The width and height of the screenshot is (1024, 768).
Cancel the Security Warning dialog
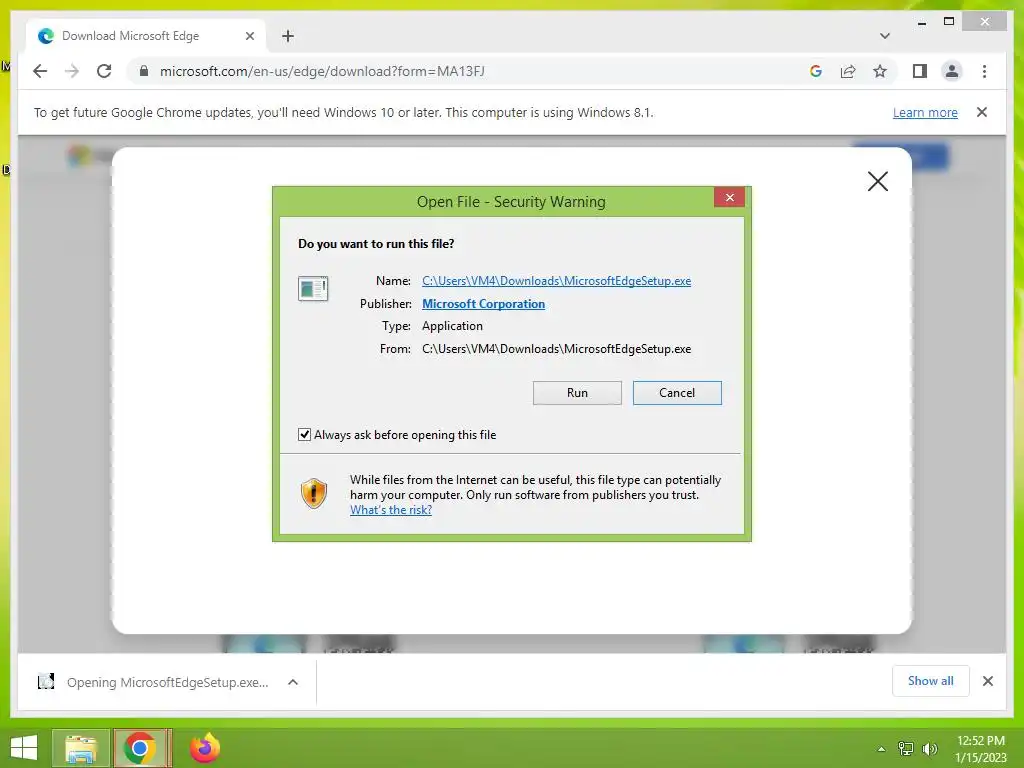tap(677, 392)
